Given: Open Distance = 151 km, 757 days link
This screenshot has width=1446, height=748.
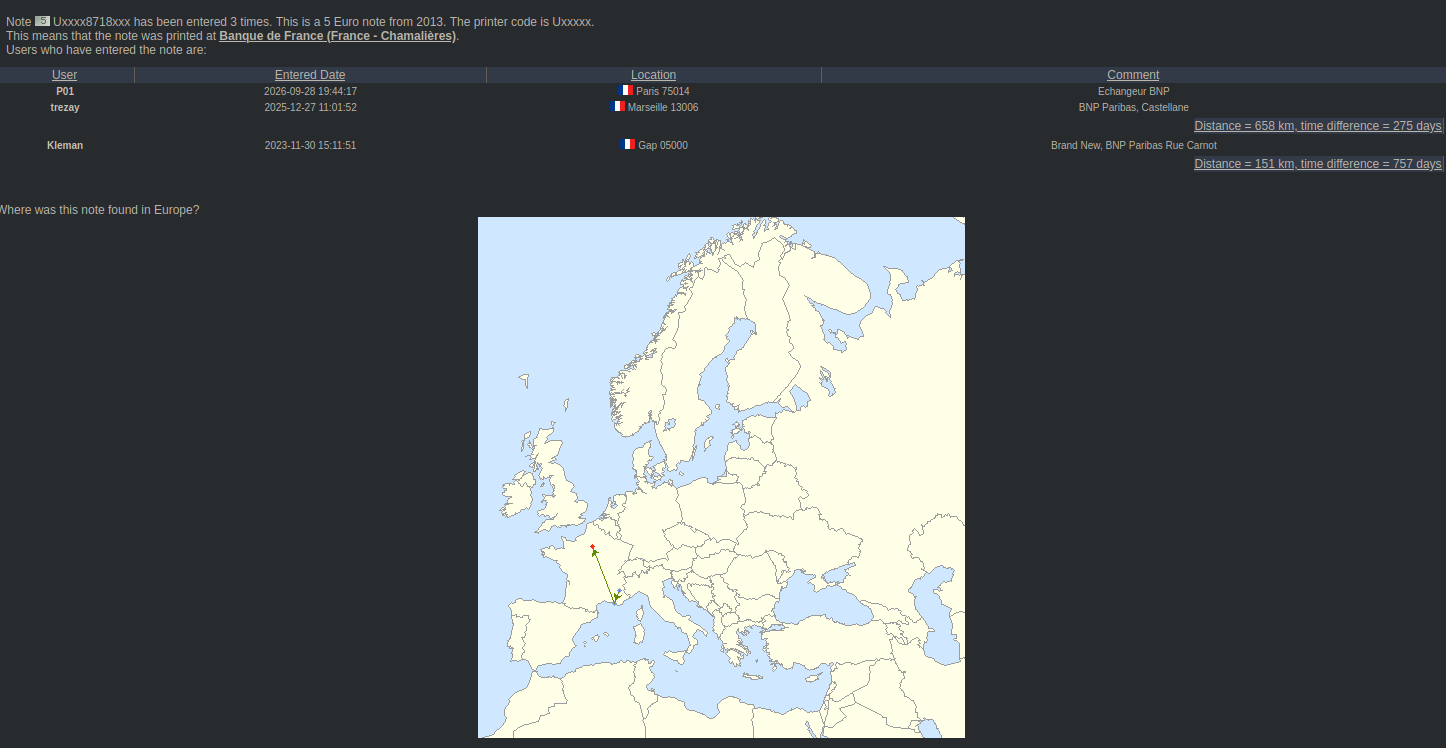Looking at the screenshot, I should [1318, 164].
